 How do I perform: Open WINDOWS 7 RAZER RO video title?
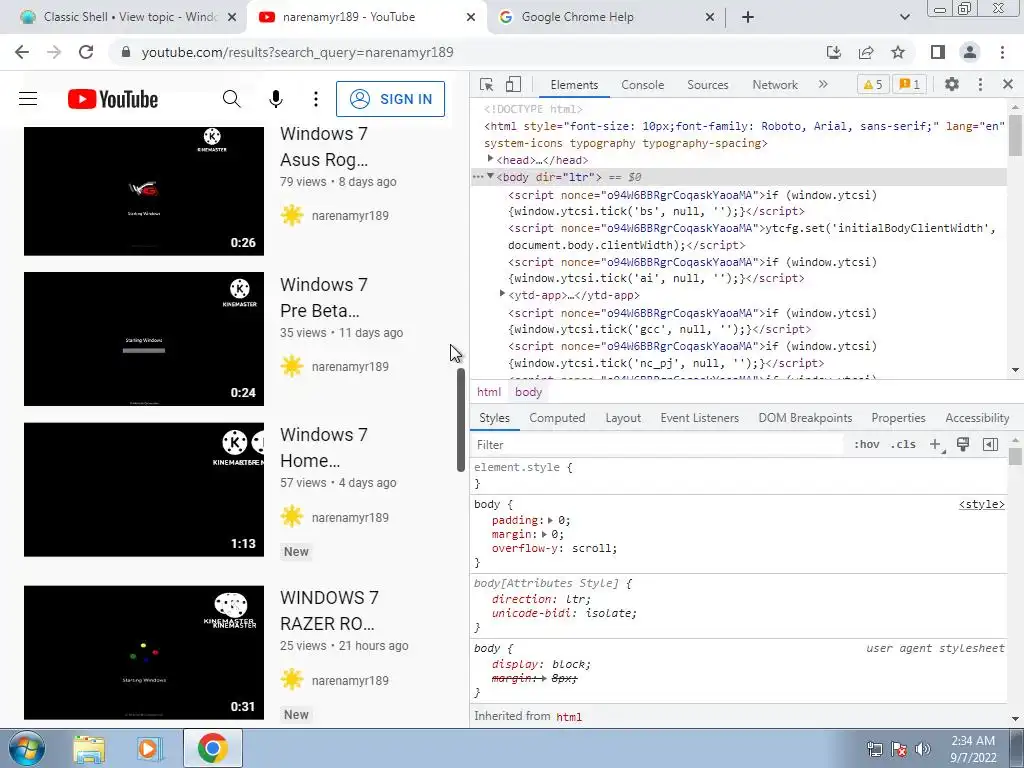(x=329, y=611)
